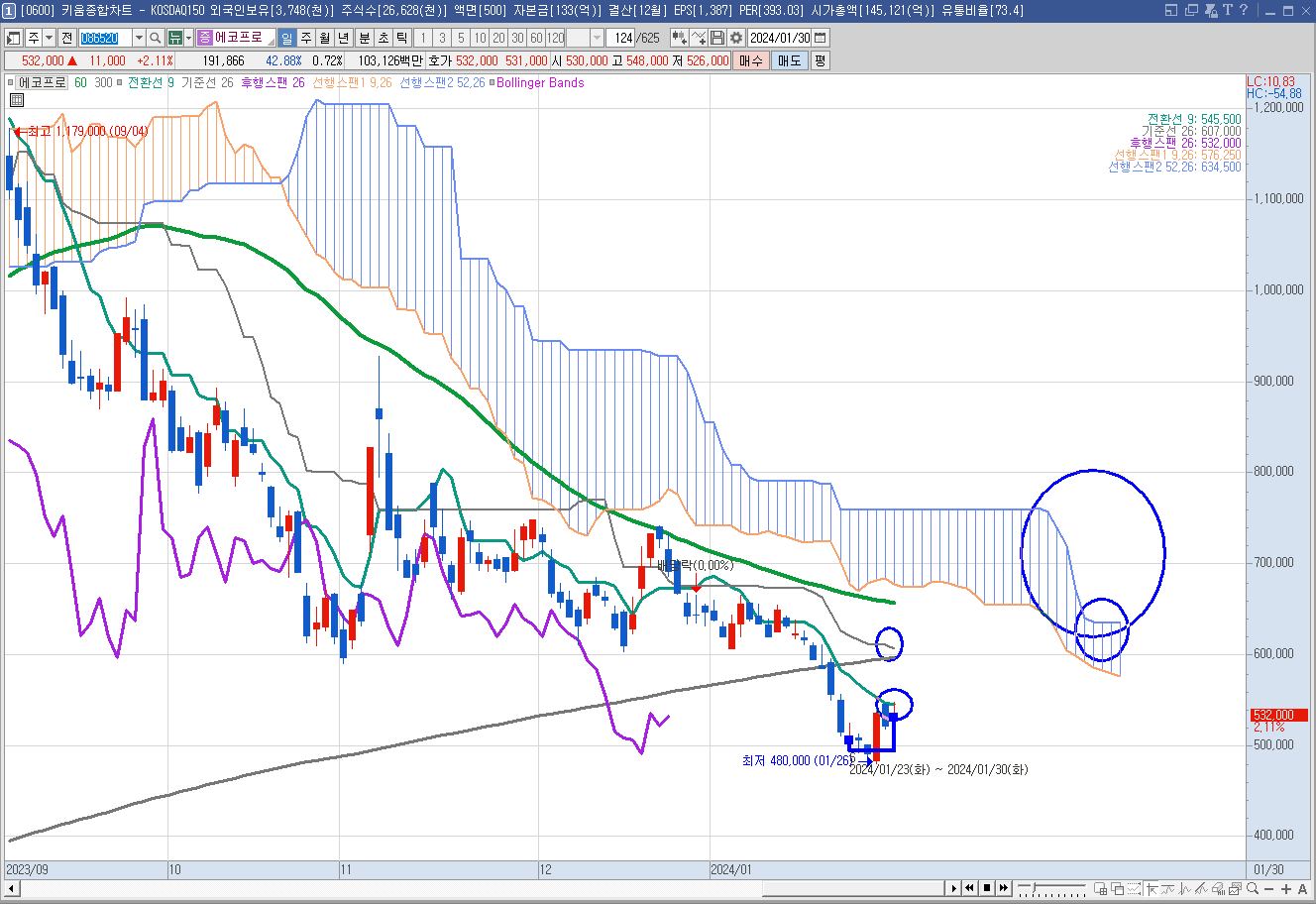Click the stock search magnifier icon
Screen dimensions: 1316x904
coord(156,38)
